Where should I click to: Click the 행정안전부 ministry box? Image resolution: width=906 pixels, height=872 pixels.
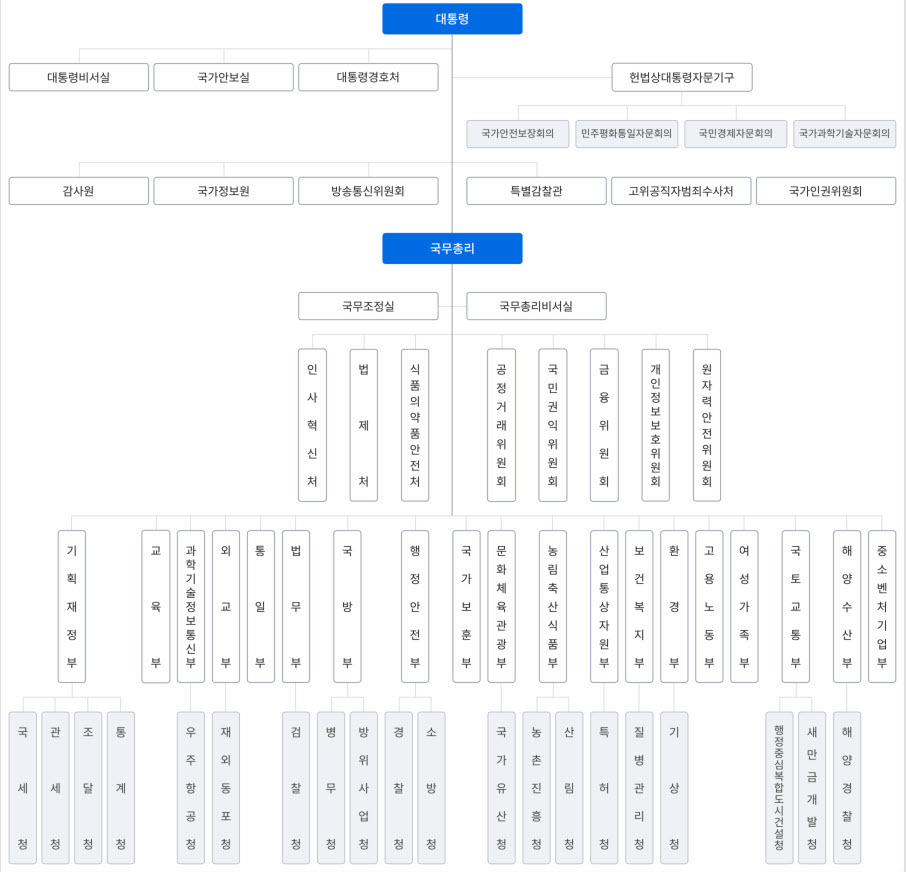[415, 607]
